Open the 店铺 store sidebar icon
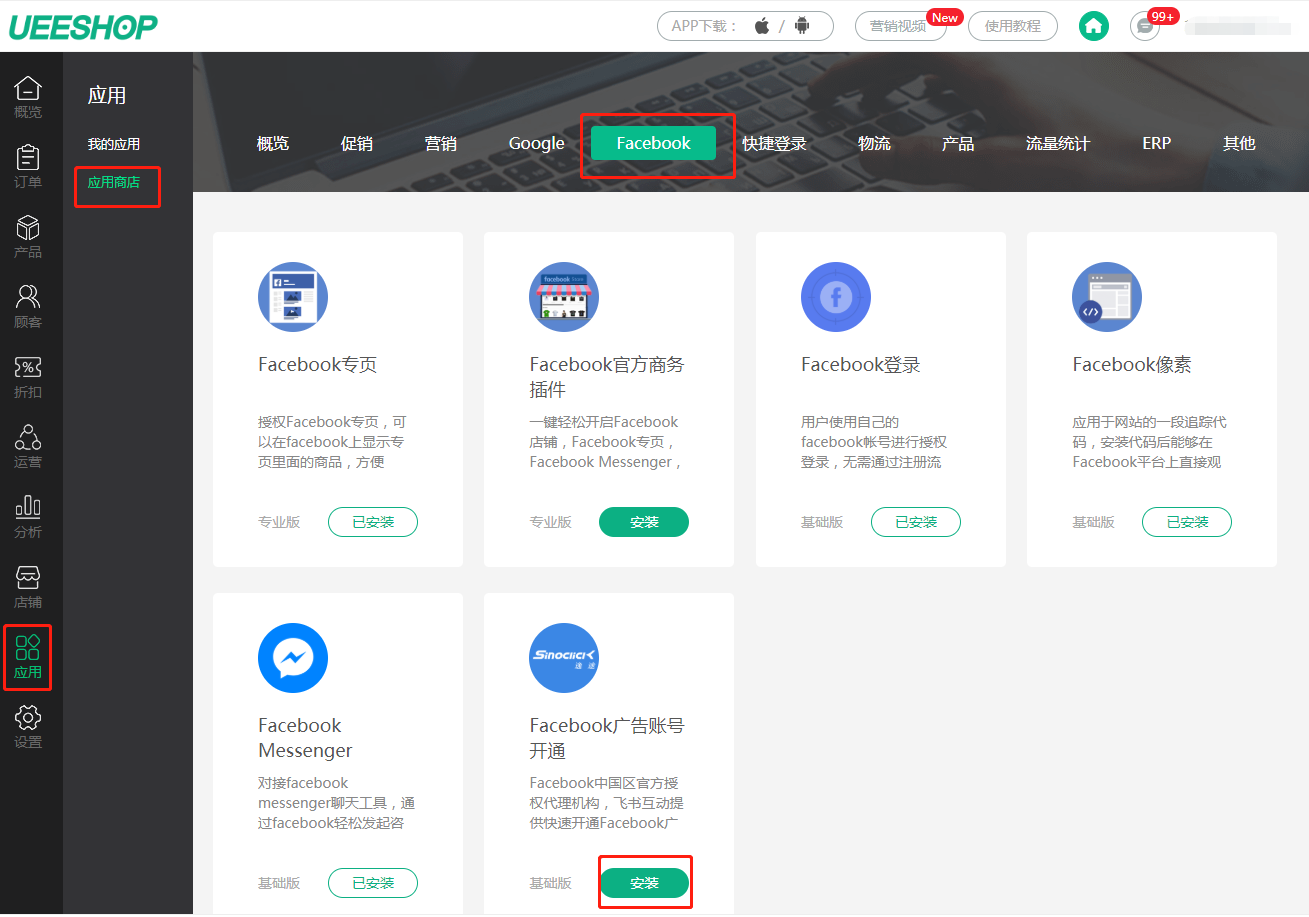This screenshot has width=1309, height=917. coord(28,587)
